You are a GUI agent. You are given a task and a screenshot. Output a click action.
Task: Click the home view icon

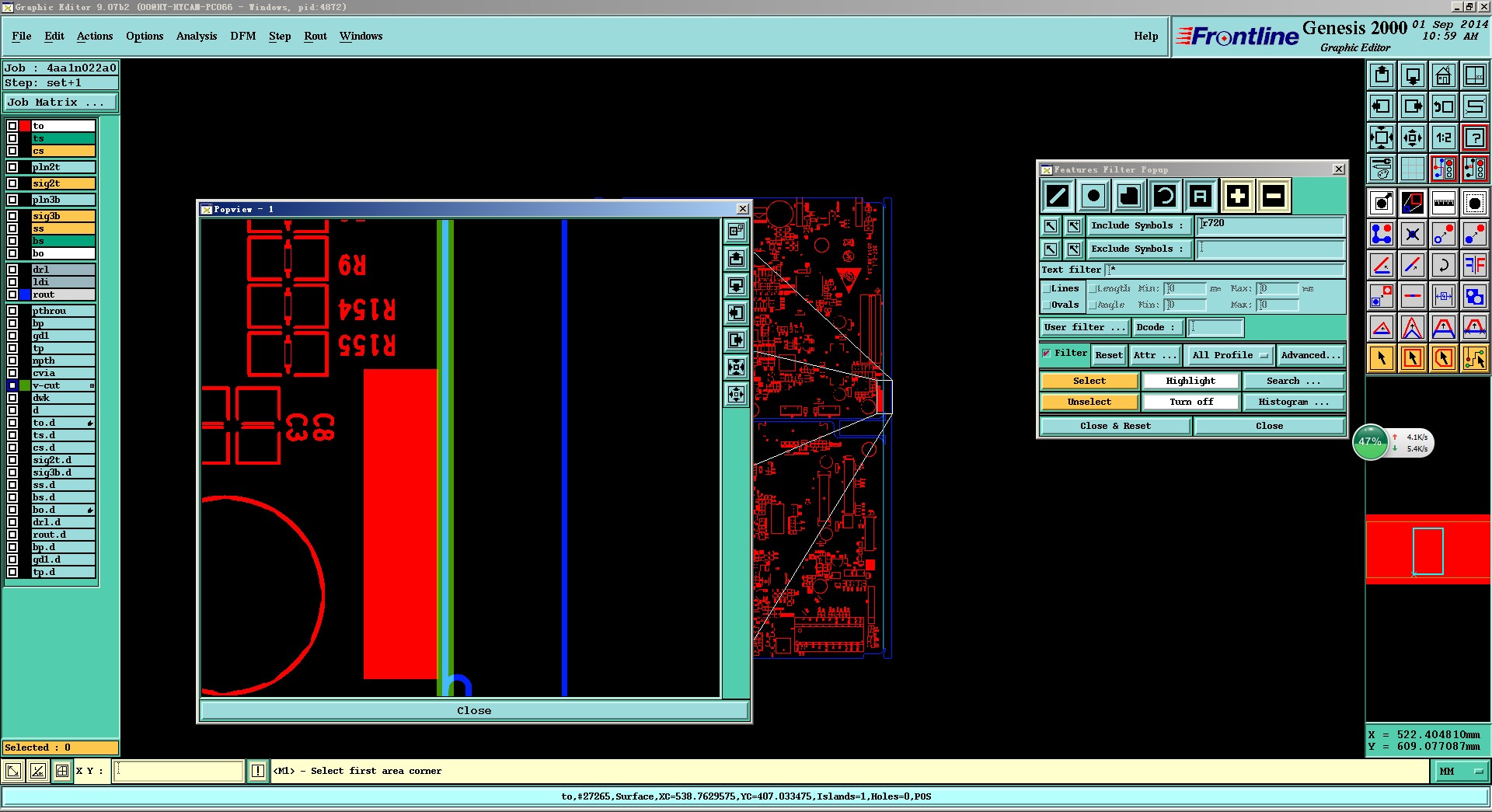[x=1444, y=75]
